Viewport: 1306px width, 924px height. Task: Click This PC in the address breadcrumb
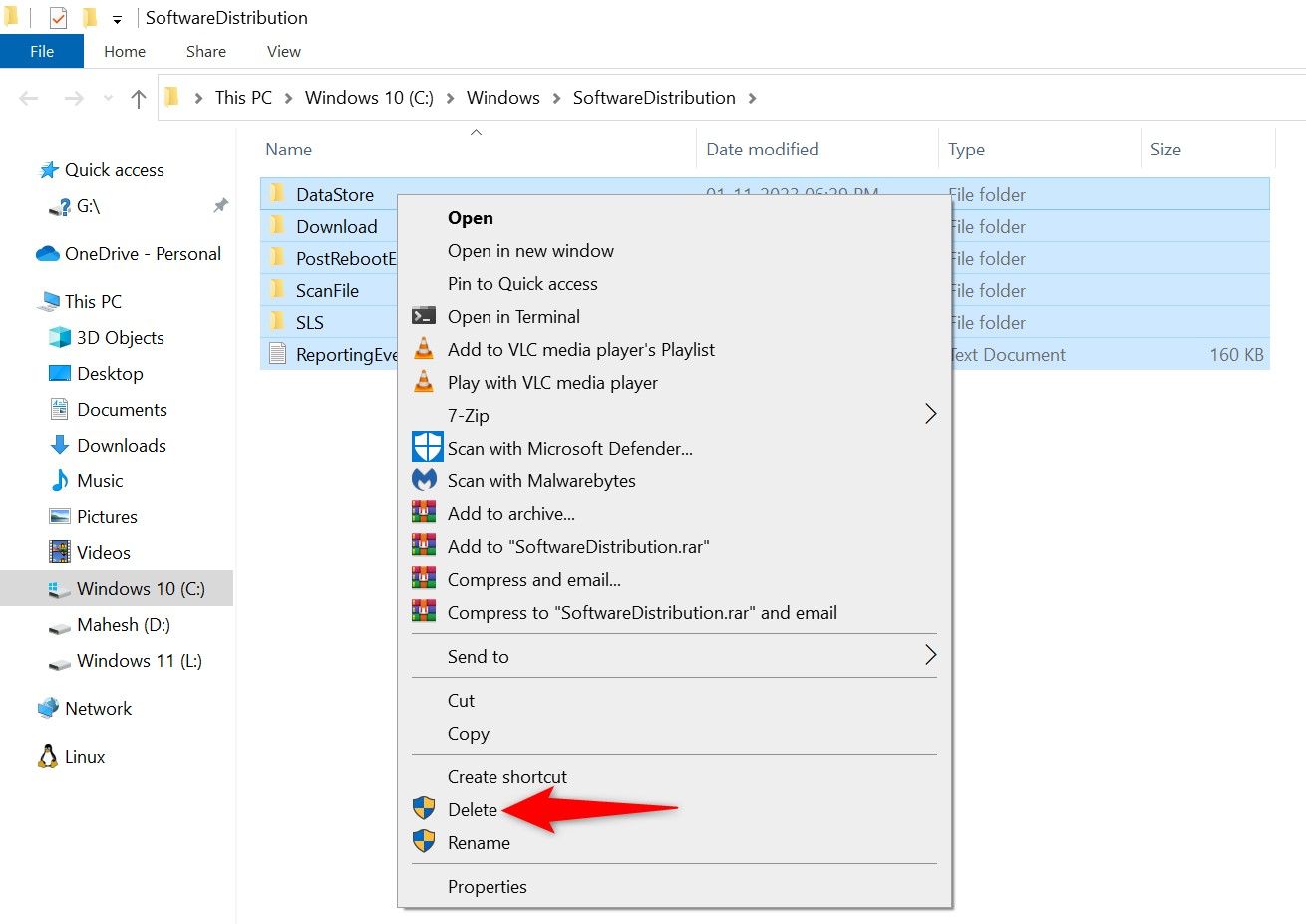coord(243,98)
